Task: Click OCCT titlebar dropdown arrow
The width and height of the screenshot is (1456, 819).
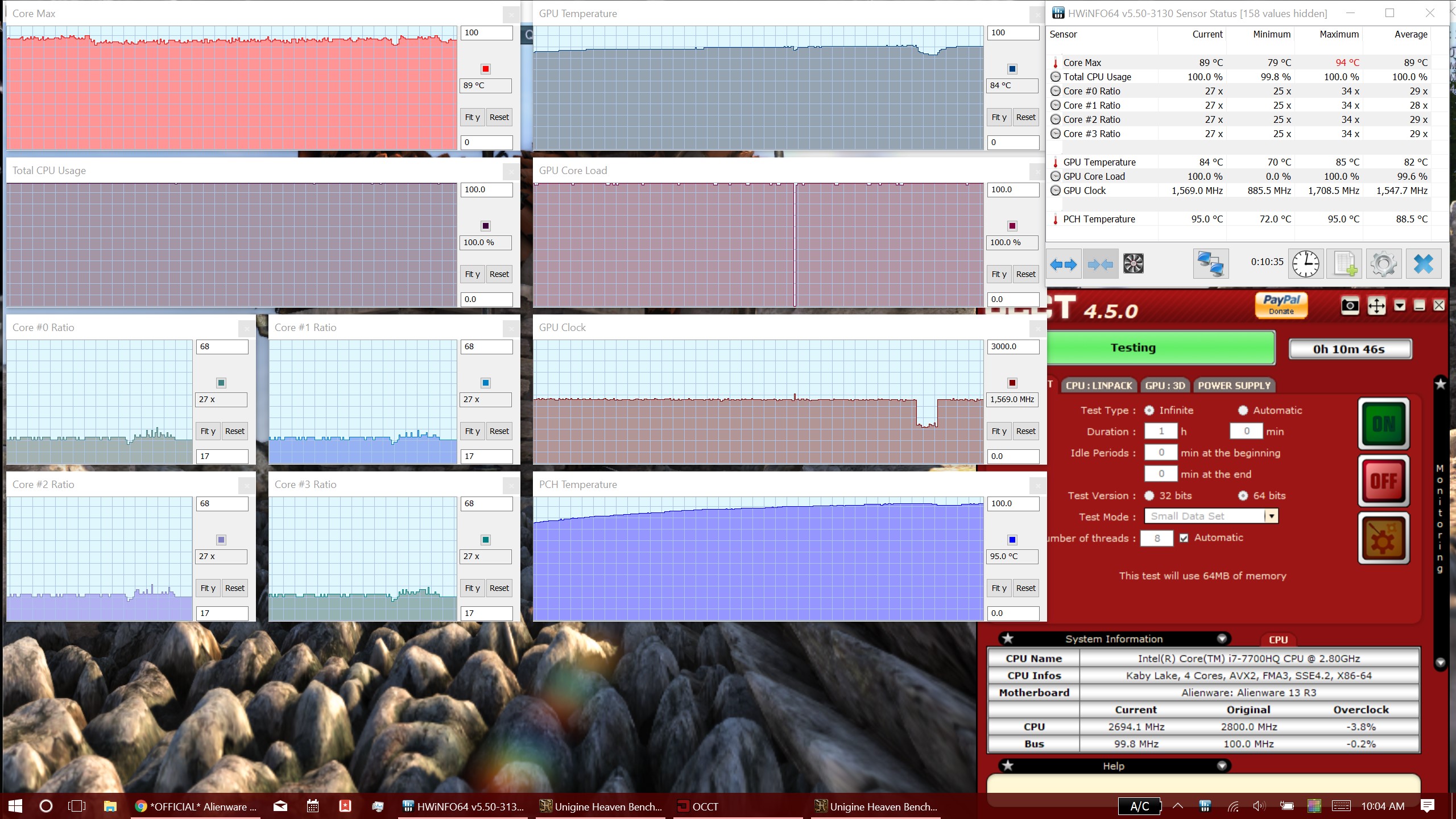Action: click(x=1400, y=306)
